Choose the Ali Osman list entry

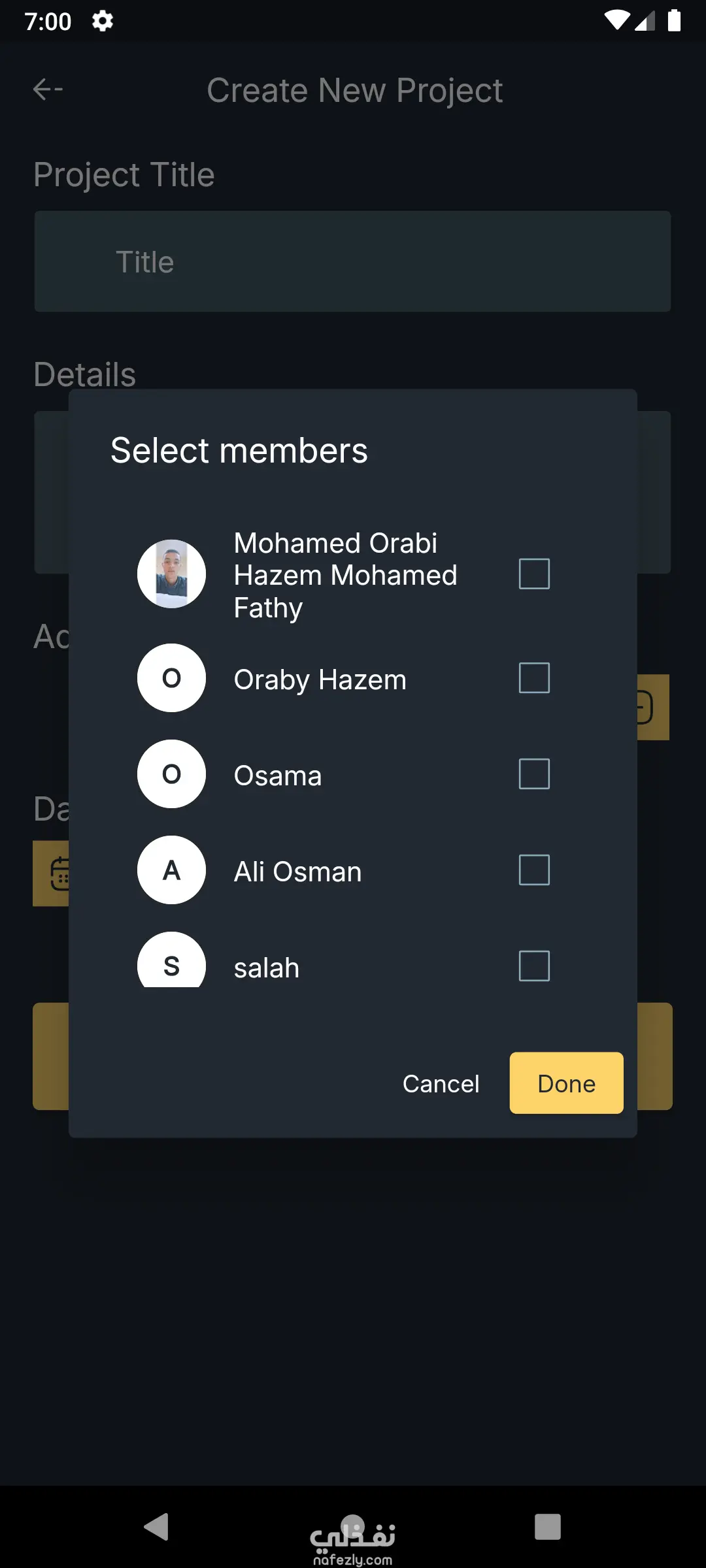[297, 872]
